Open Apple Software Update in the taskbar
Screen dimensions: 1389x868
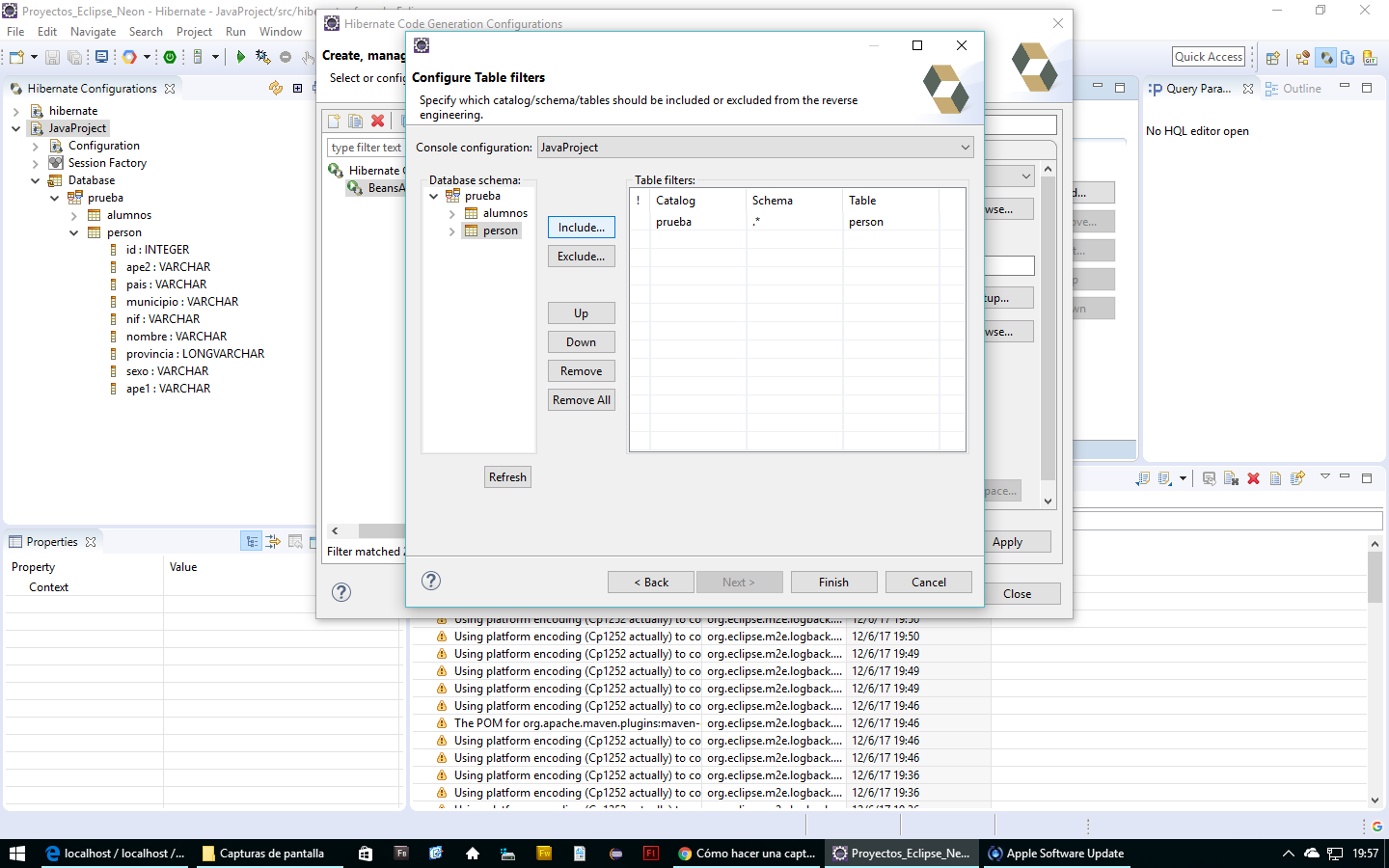pos(1056,854)
